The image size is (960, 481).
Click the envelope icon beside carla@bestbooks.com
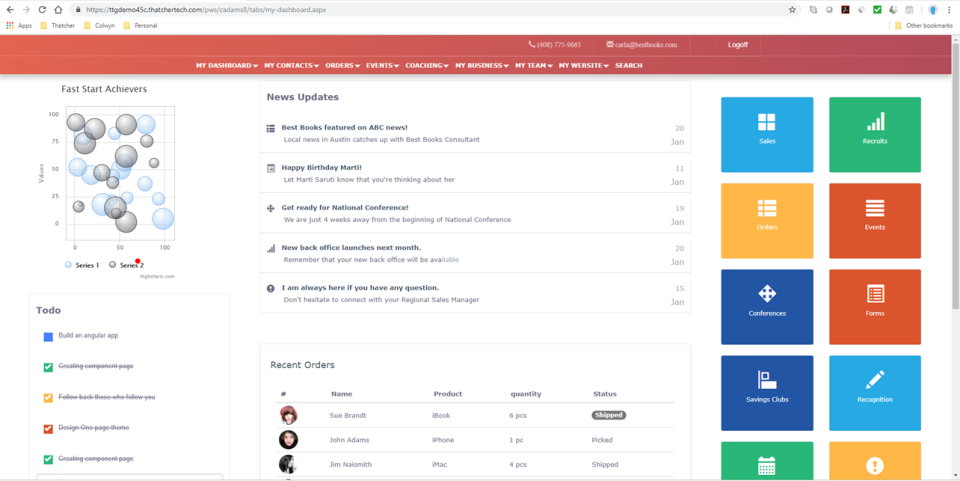click(x=610, y=45)
